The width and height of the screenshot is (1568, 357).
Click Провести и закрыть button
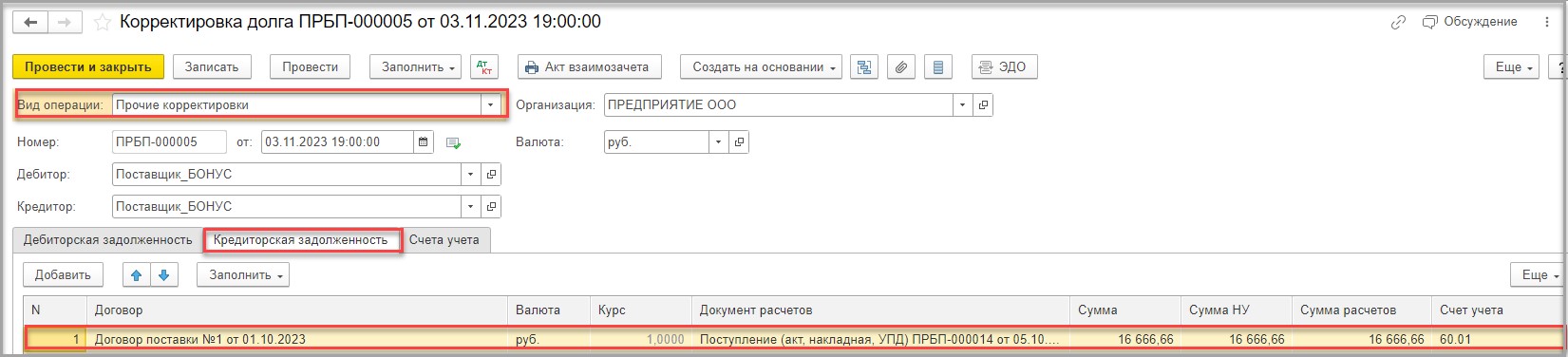(x=88, y=67)
